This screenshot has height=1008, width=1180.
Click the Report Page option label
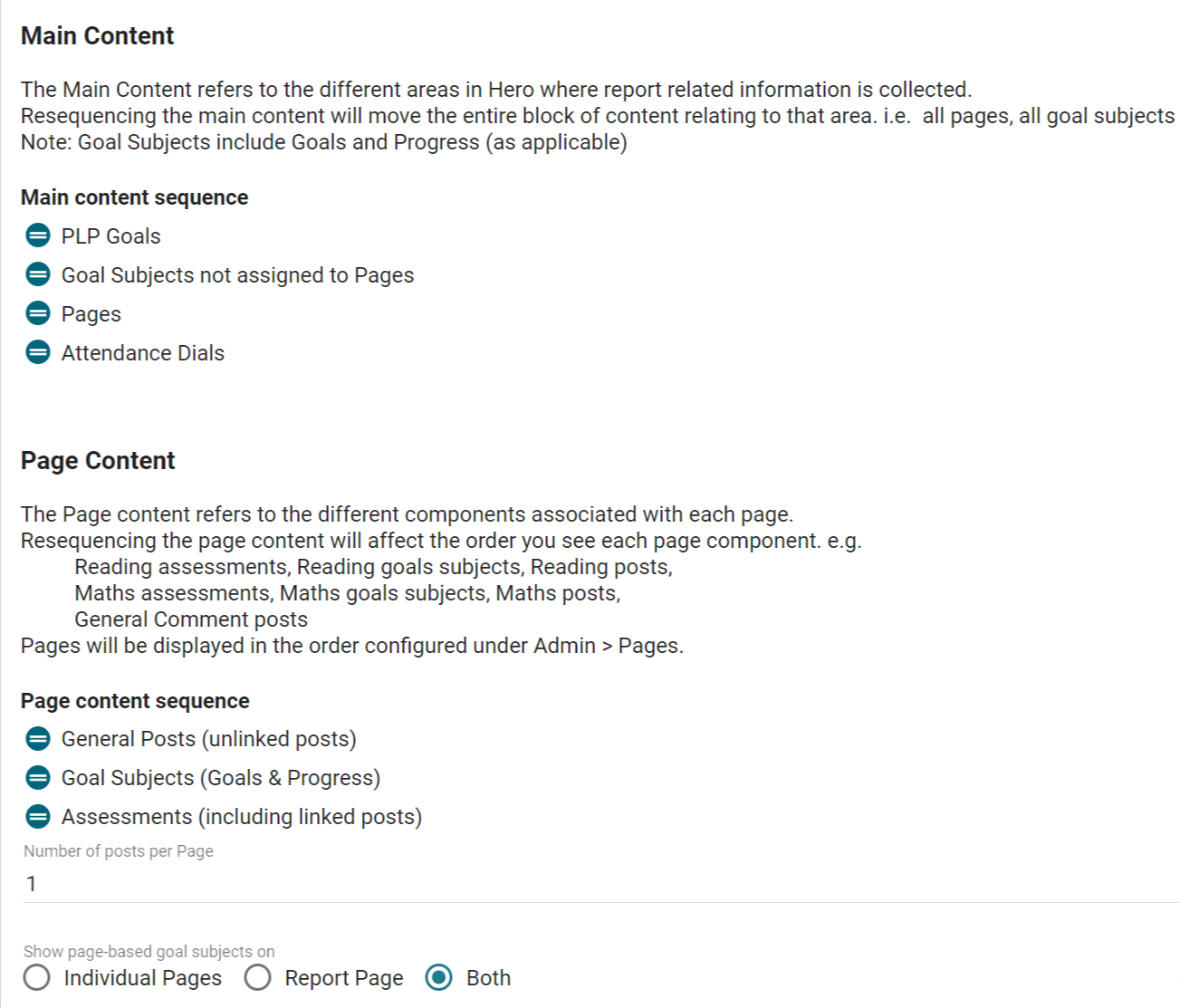[x=344, y=978]
